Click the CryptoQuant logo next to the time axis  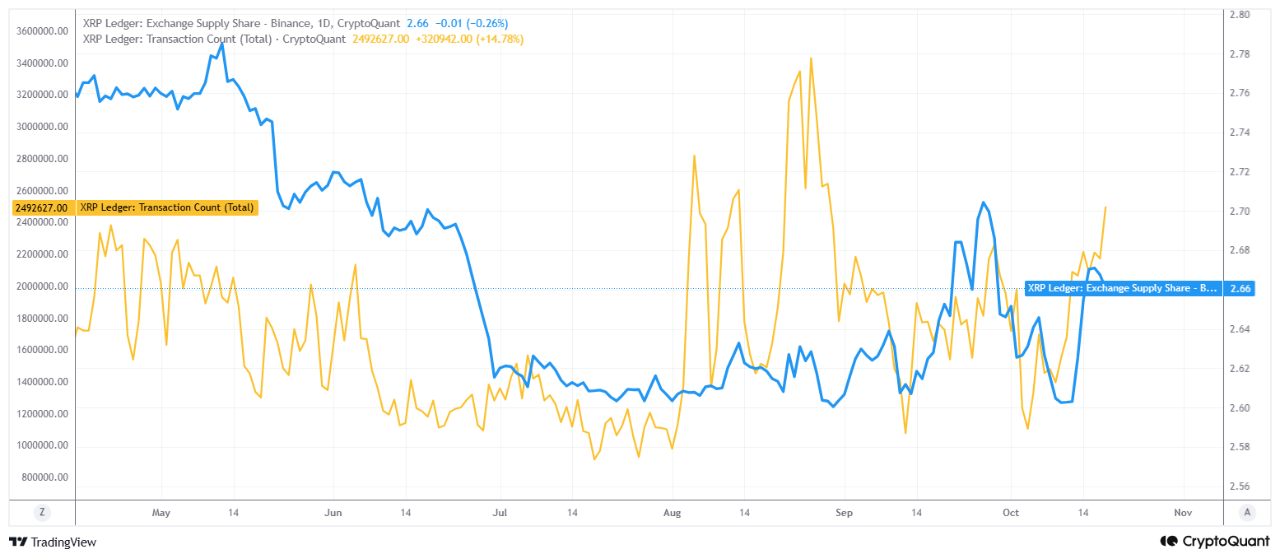coord(1215,541)
